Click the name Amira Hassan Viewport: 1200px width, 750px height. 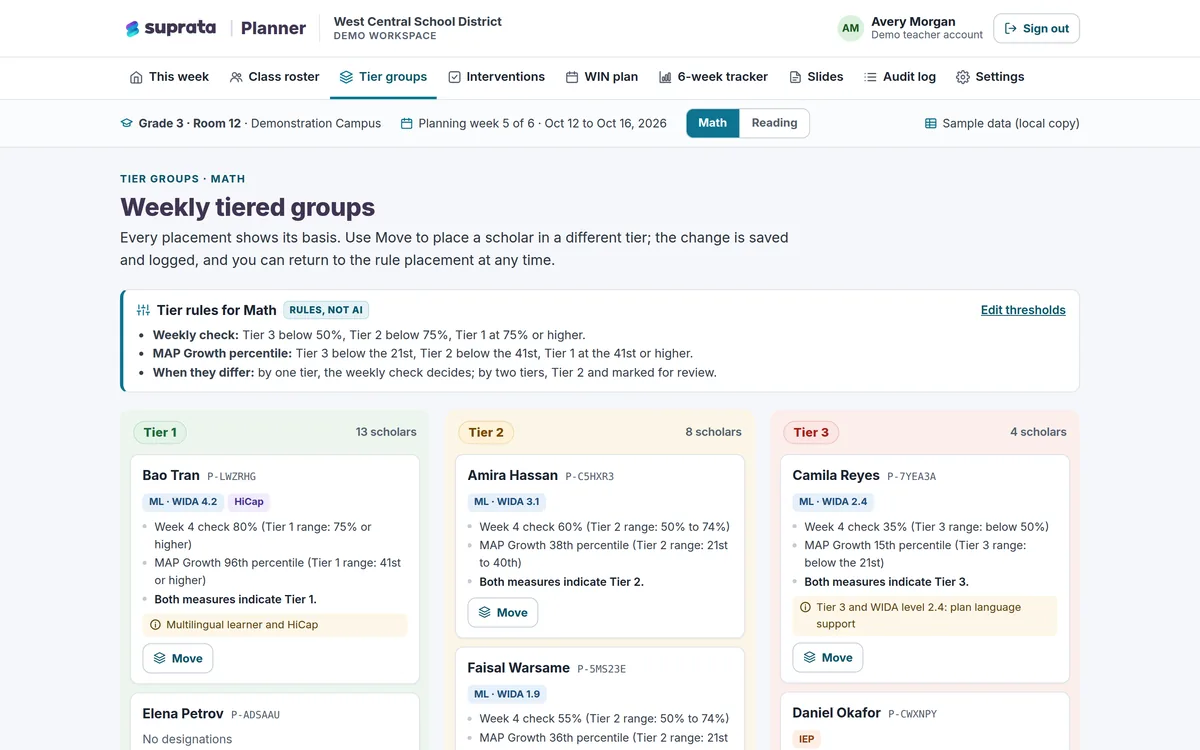click(x=513, y=475)
